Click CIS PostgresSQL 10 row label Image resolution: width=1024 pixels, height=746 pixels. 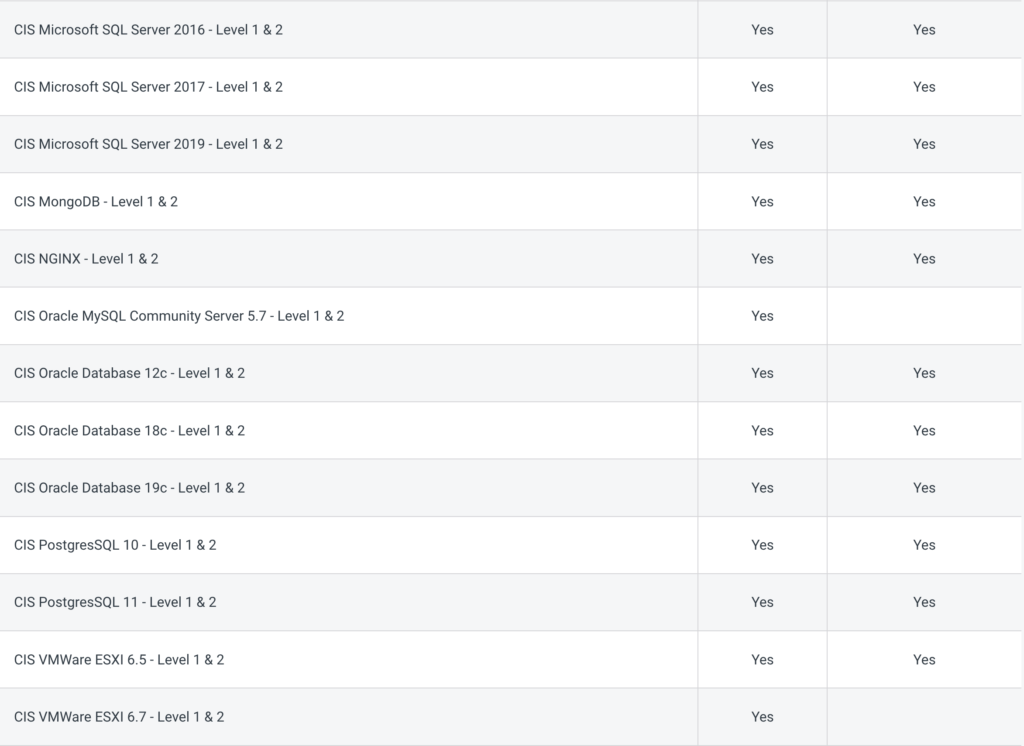115,545
